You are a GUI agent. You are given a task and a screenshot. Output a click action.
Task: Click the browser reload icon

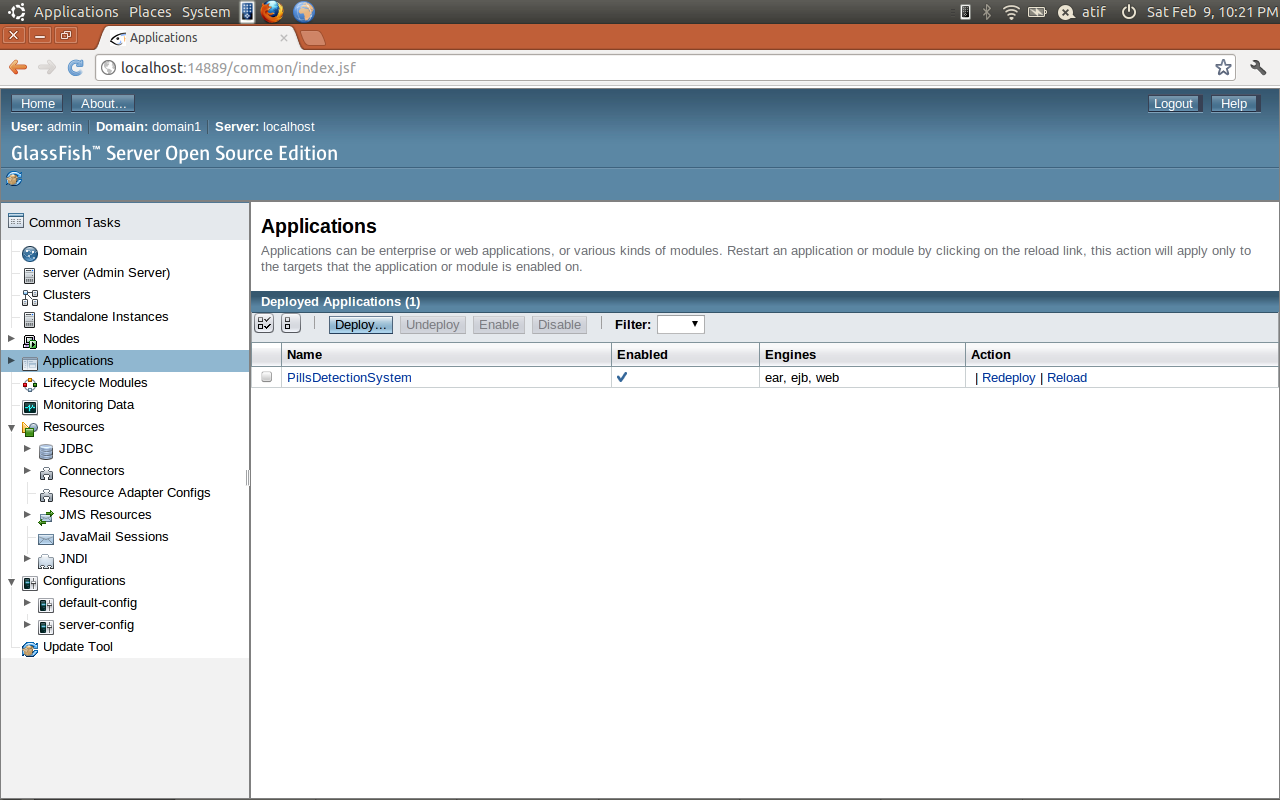point(75,67)
